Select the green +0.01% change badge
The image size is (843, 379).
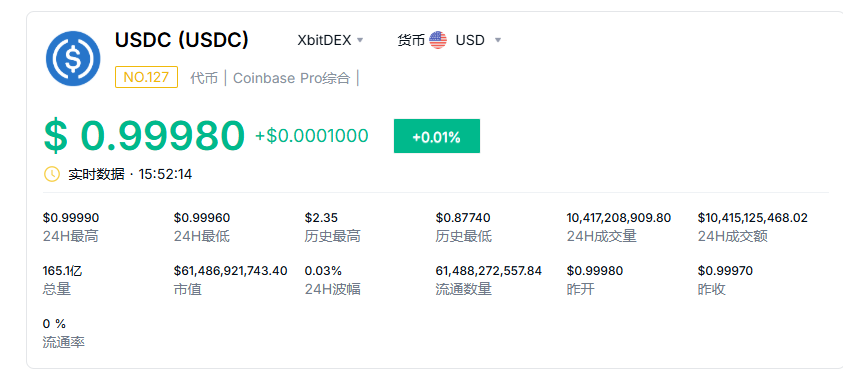coord(437,136)
